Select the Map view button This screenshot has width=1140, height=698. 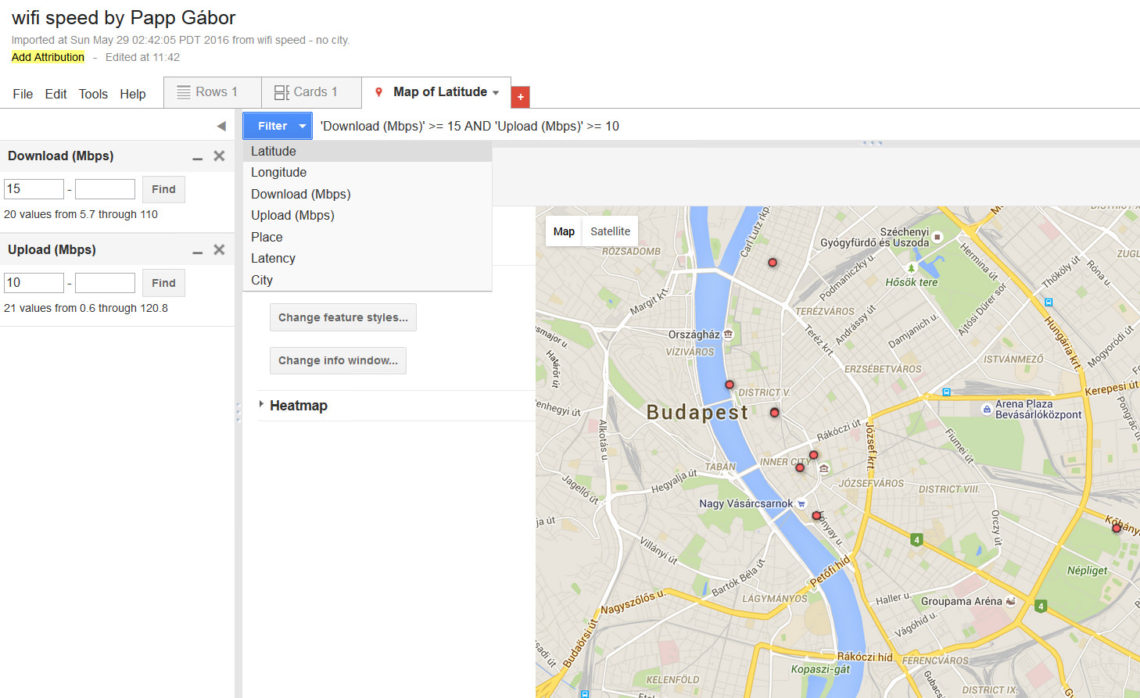[x=563, y=231]
